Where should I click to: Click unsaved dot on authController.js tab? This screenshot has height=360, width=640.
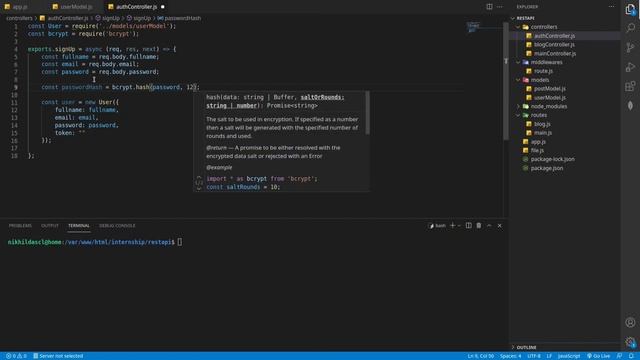(x=162, y=7)
